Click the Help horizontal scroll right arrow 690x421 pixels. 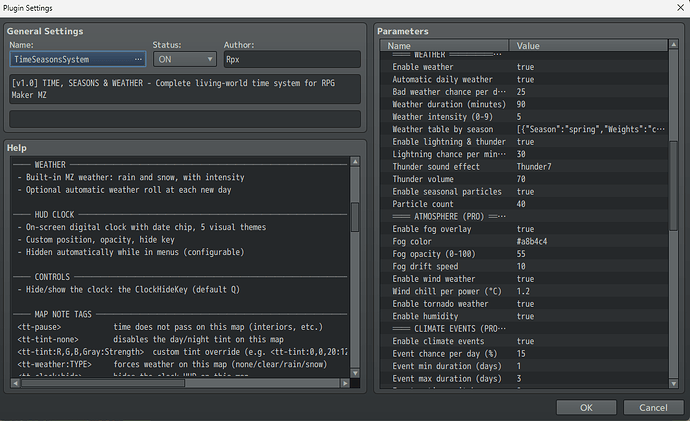click(x=345, y=383)
